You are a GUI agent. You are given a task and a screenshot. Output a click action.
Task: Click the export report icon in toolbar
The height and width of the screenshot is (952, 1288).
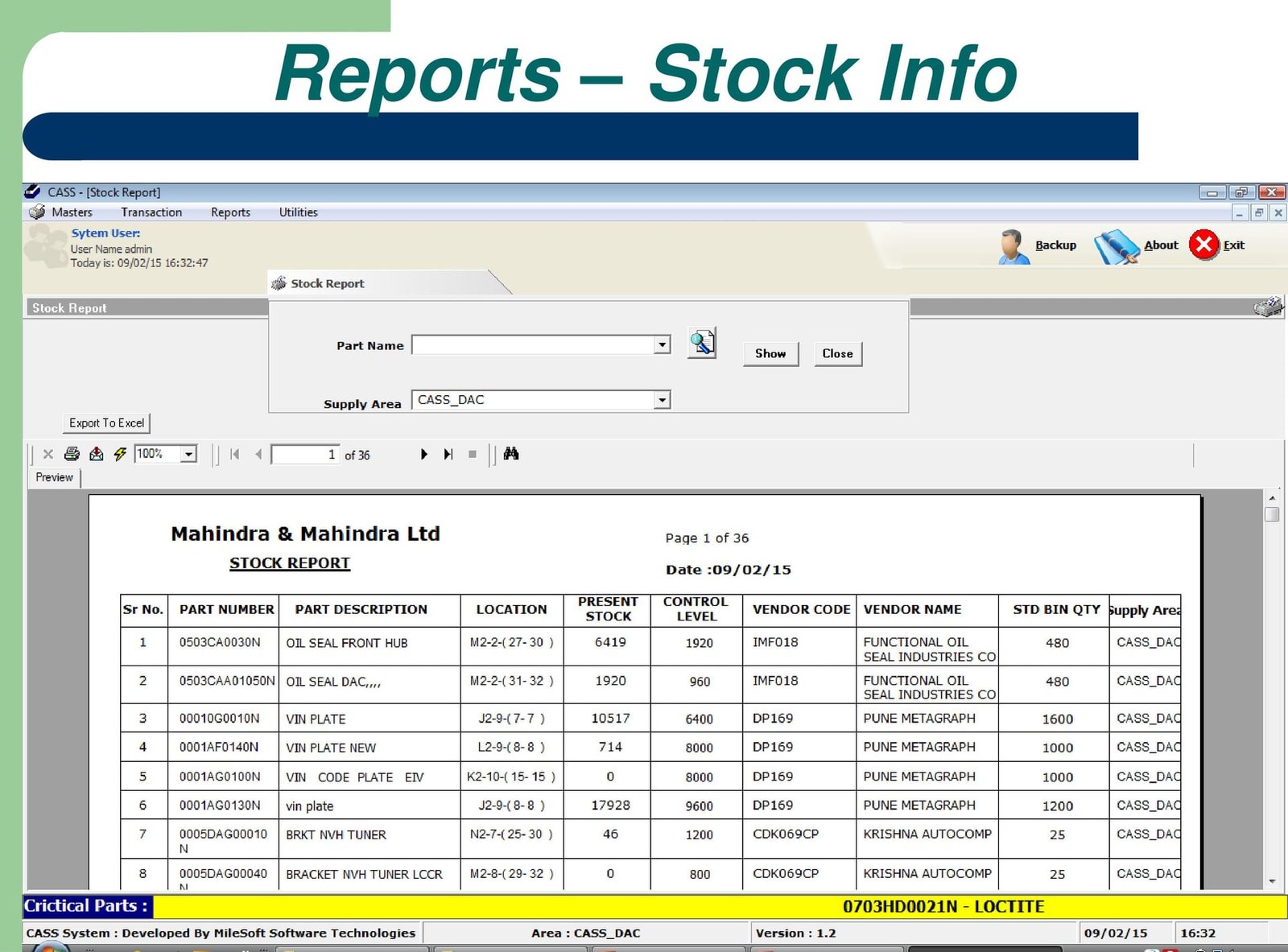[x=97, y=454]
